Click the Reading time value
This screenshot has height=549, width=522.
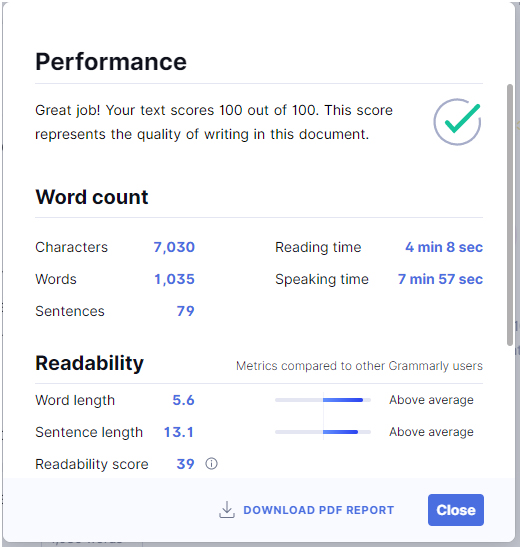(x=444, y=247)
